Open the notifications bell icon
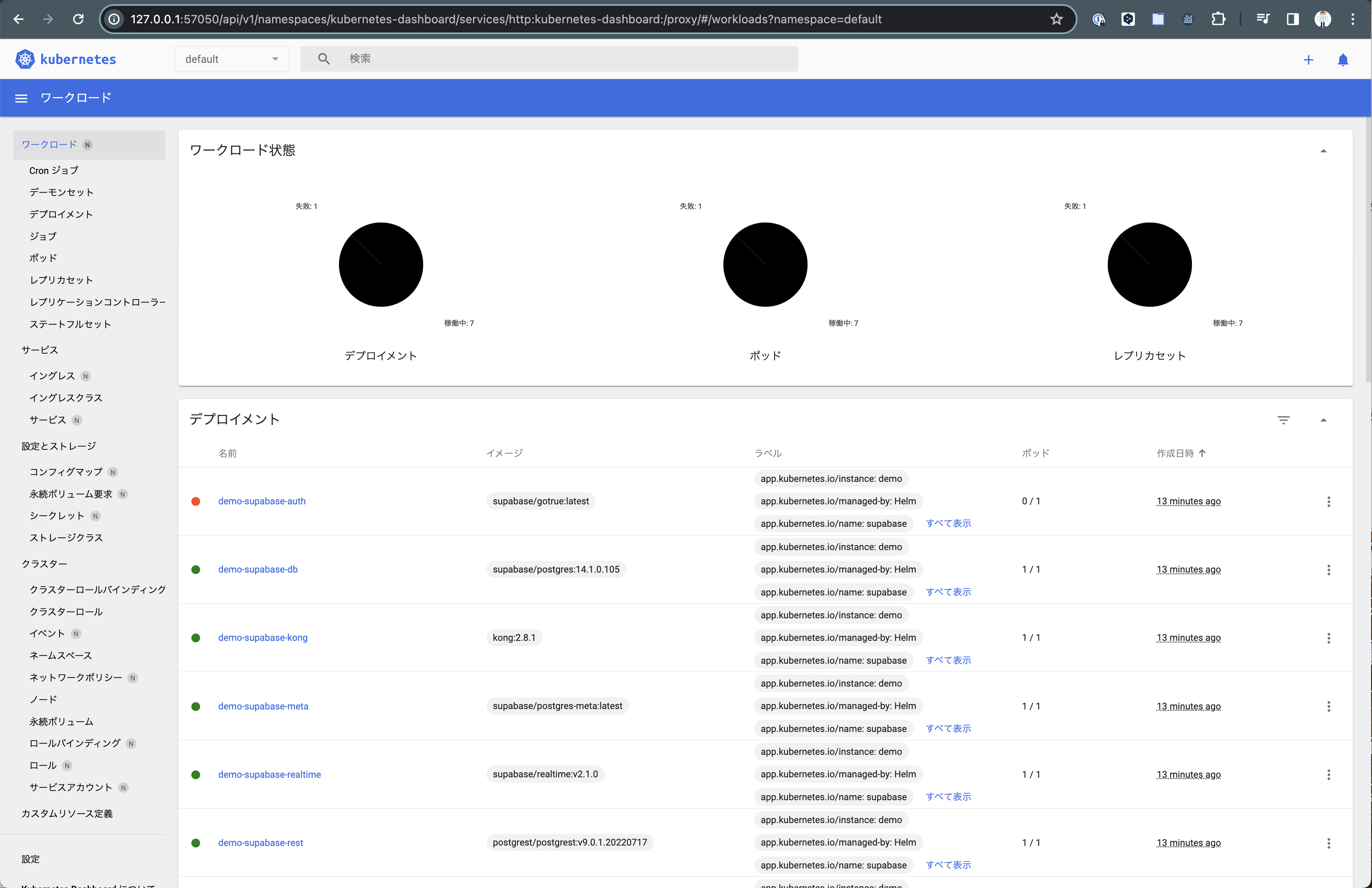 [x=1342, y=60]
